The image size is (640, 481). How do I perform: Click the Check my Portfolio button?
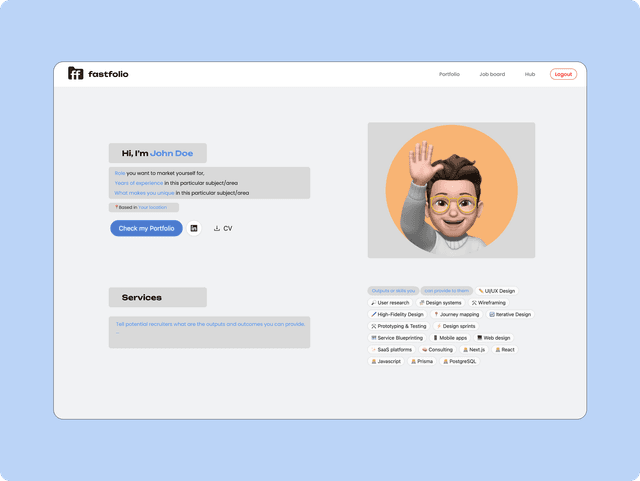(x=146, y=228)
